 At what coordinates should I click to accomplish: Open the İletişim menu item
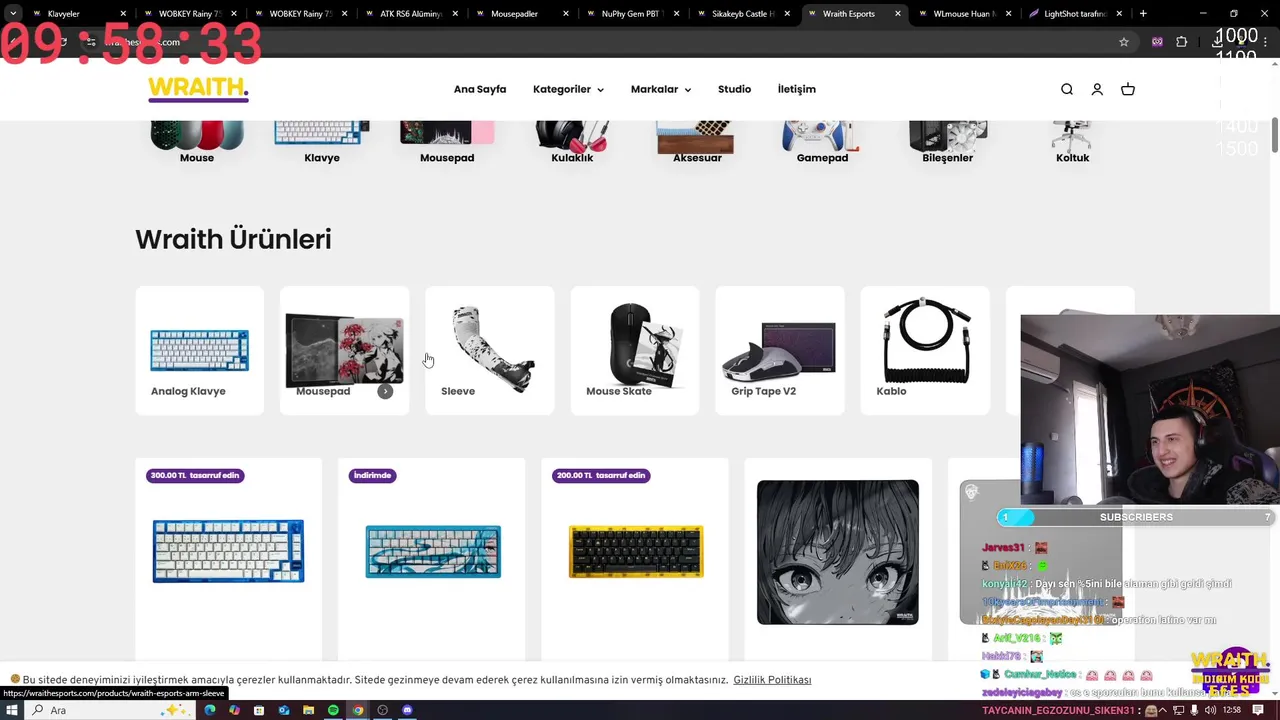tap(797, 89)
